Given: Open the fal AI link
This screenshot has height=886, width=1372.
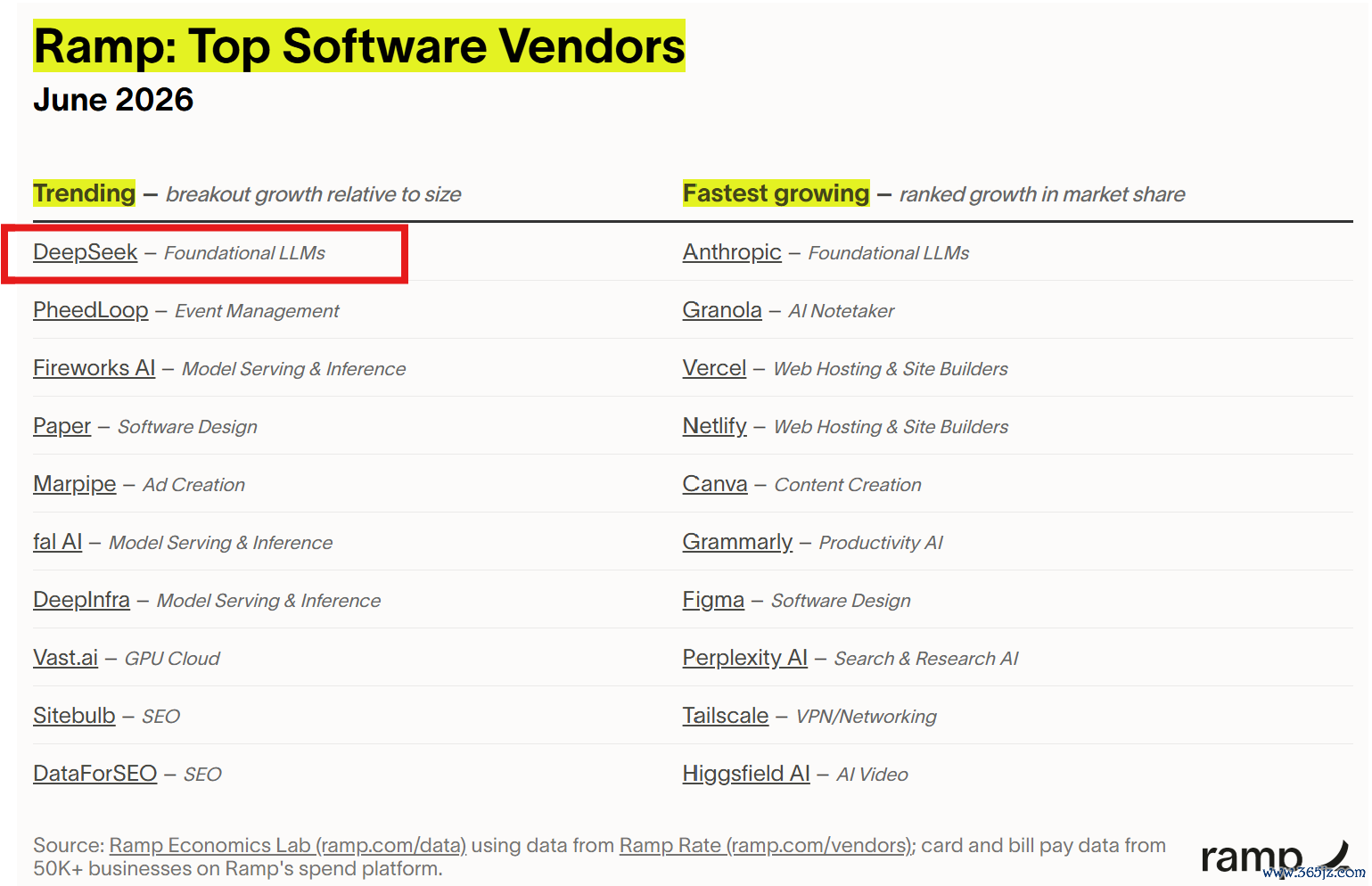Looking at the screenshot, I should point(58,542).
